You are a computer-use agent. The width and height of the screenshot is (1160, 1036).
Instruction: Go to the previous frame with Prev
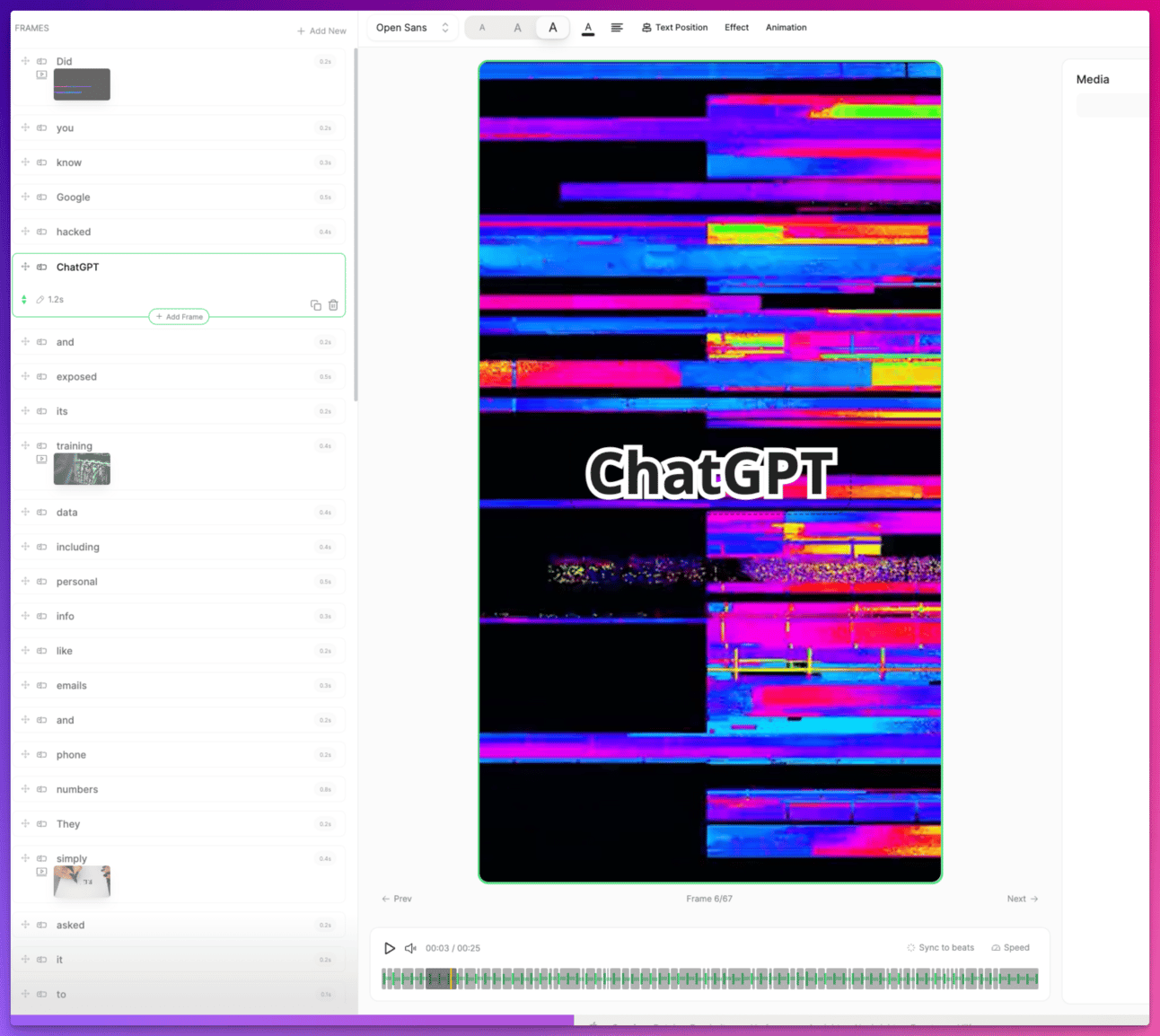(397, 899)
